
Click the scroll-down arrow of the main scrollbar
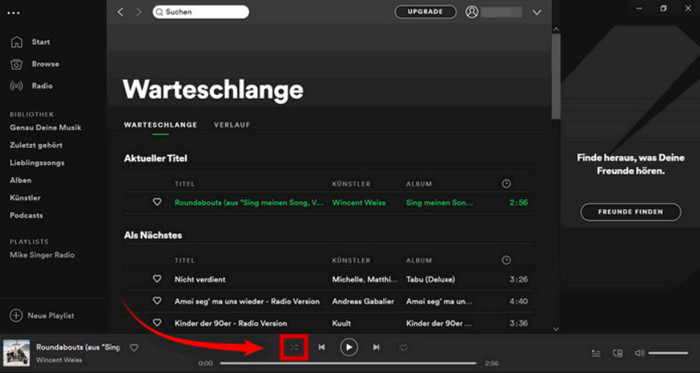click(x=556, y=329)
